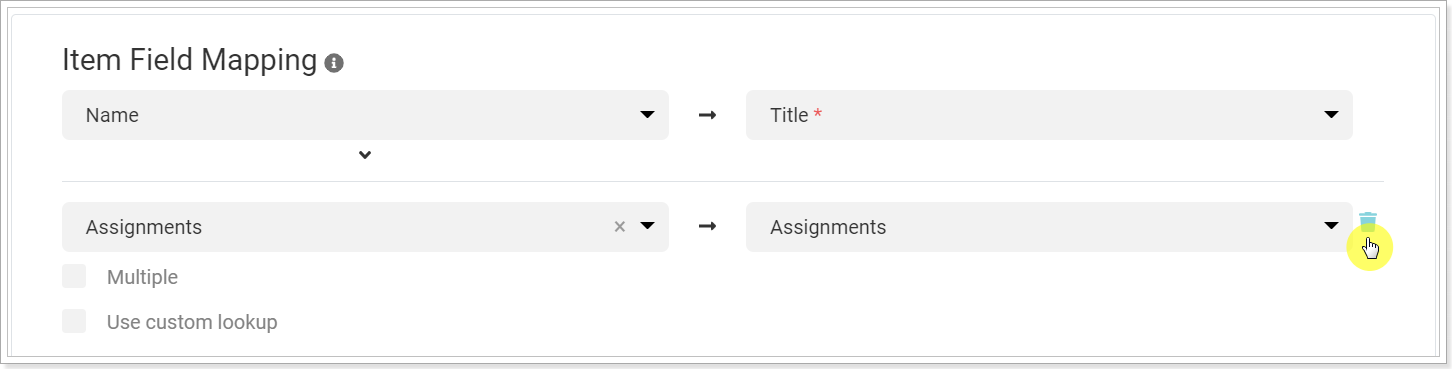
Task: Open the Title dropdown via its caret
Action: coord(1331,115)
